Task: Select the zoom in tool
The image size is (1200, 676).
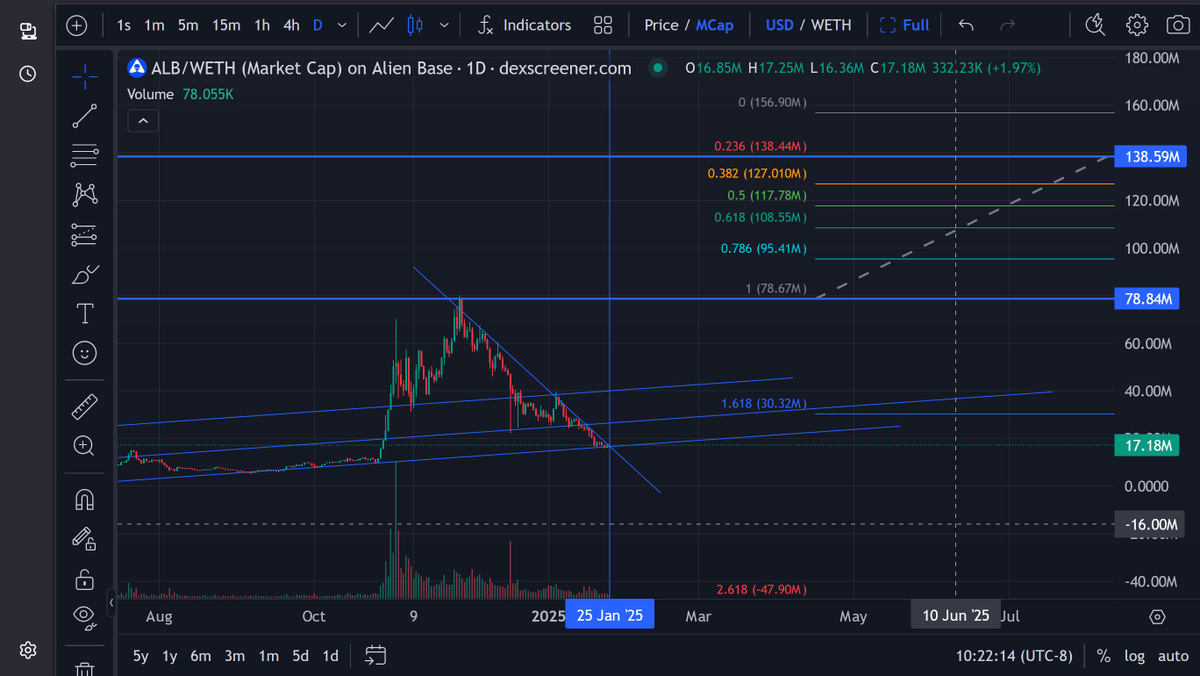Action: [85, 445]
